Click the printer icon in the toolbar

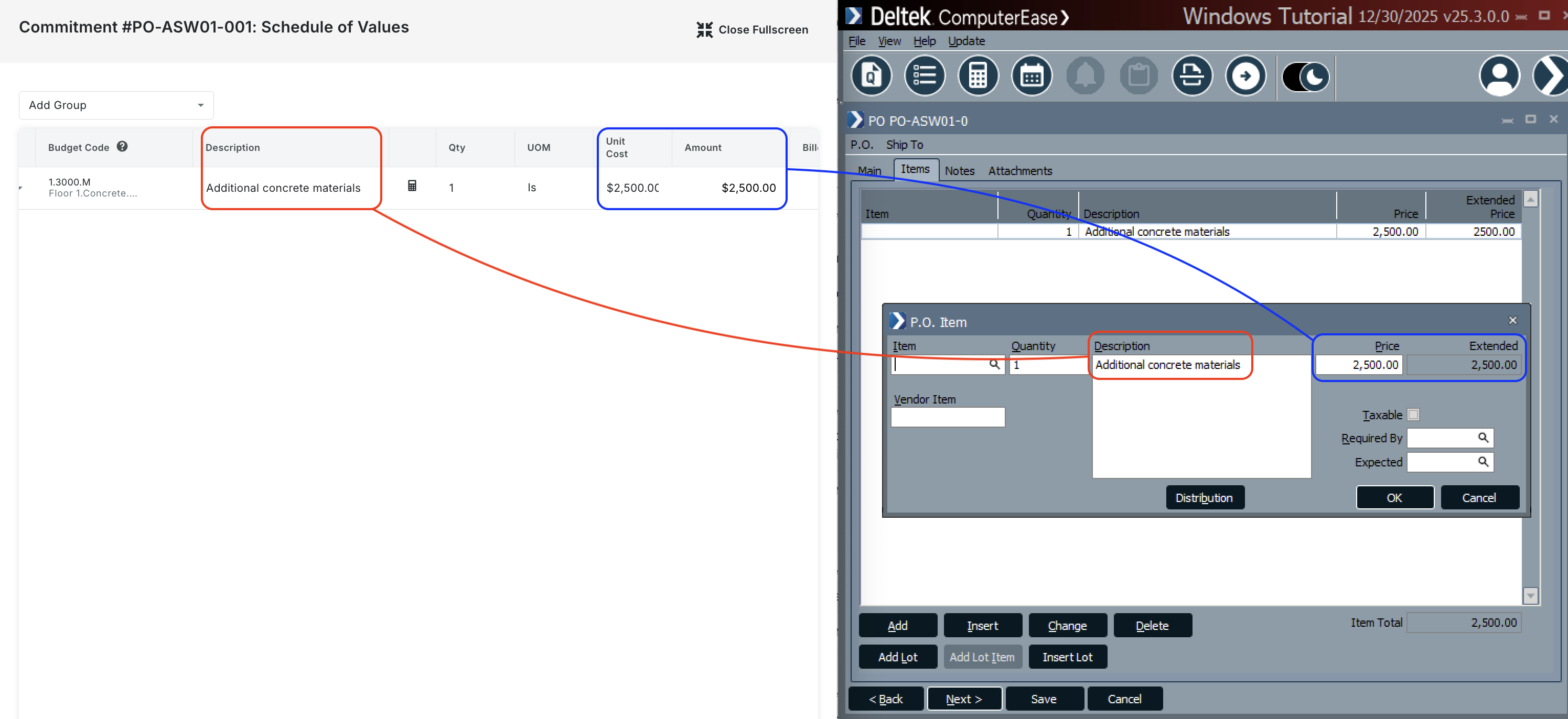(1192, 75)
